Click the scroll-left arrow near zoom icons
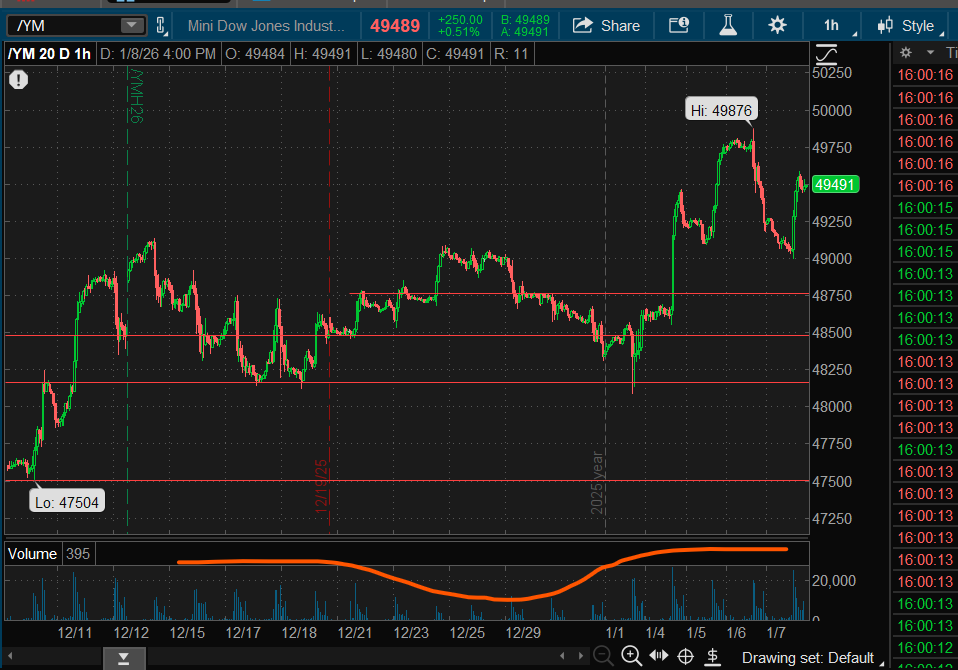Image resolution: width=958 pixels, height=670 pixels. 562,656
